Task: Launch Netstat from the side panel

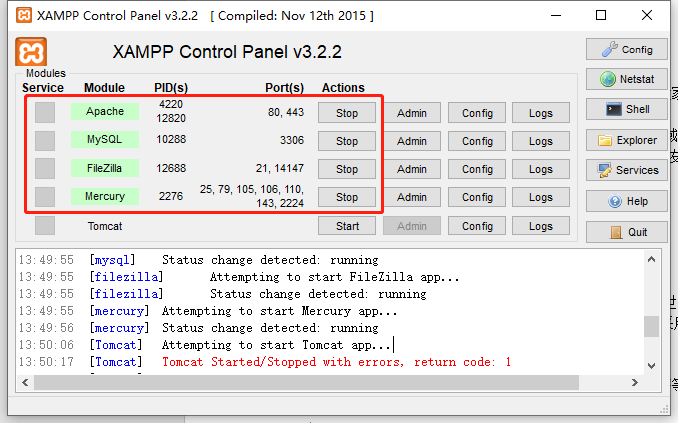Action: pos(627,79)
